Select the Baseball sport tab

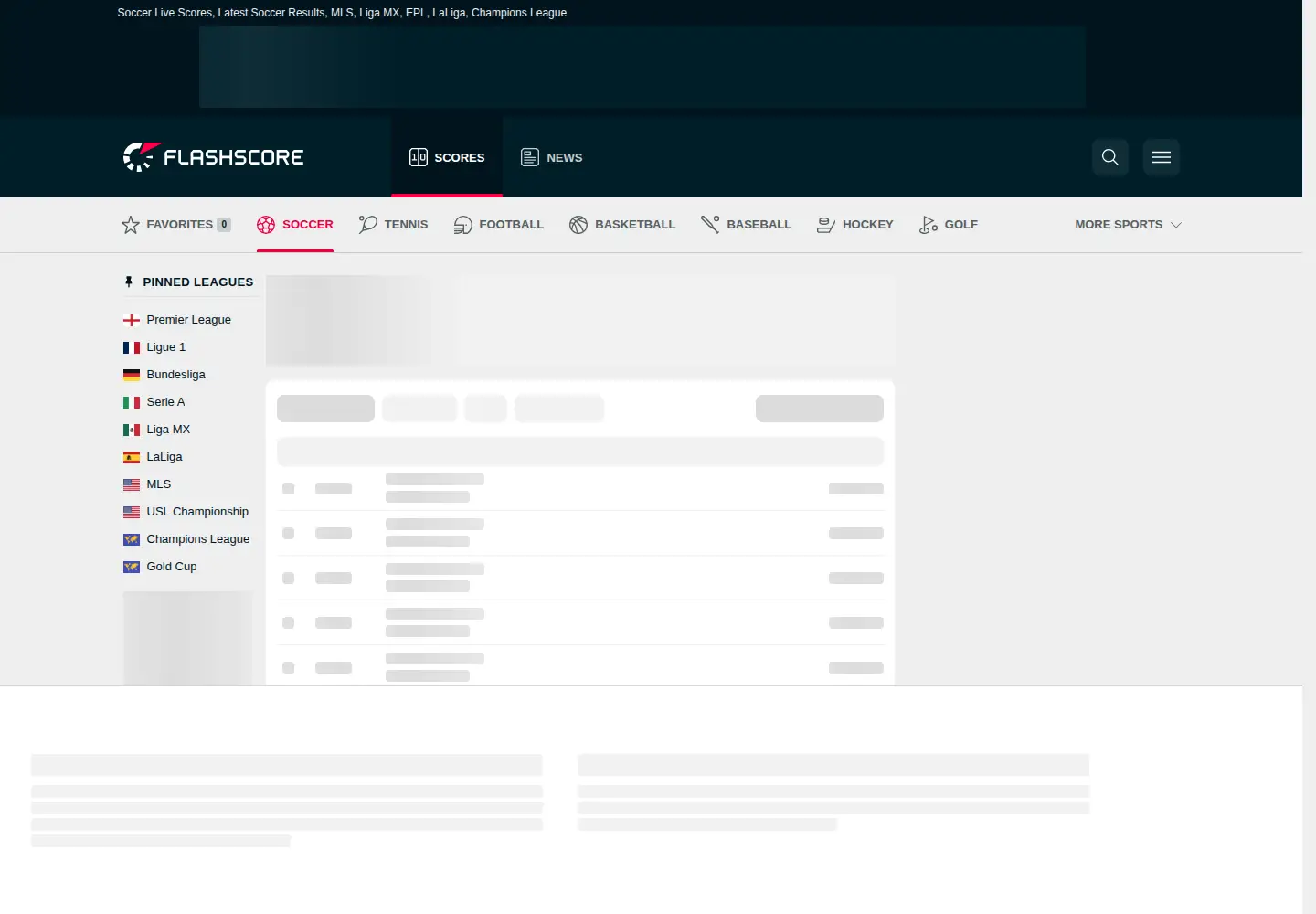(x=747, y=225)
